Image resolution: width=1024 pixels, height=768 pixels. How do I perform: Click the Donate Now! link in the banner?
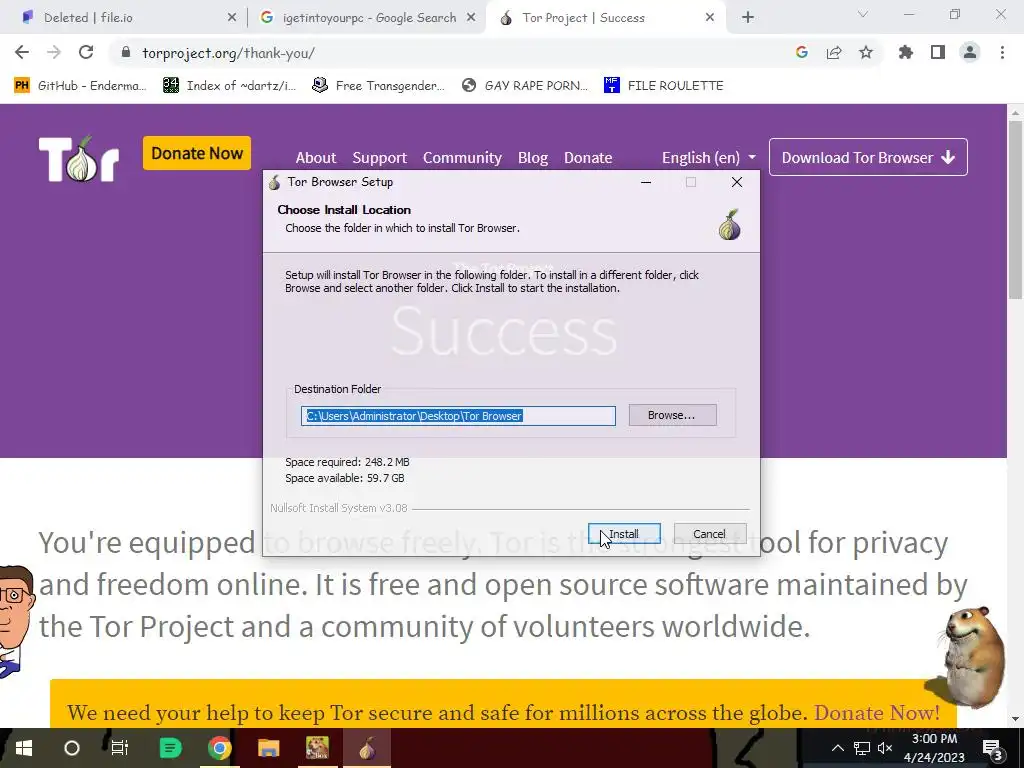pyautogui.click(x=876, y=712)
